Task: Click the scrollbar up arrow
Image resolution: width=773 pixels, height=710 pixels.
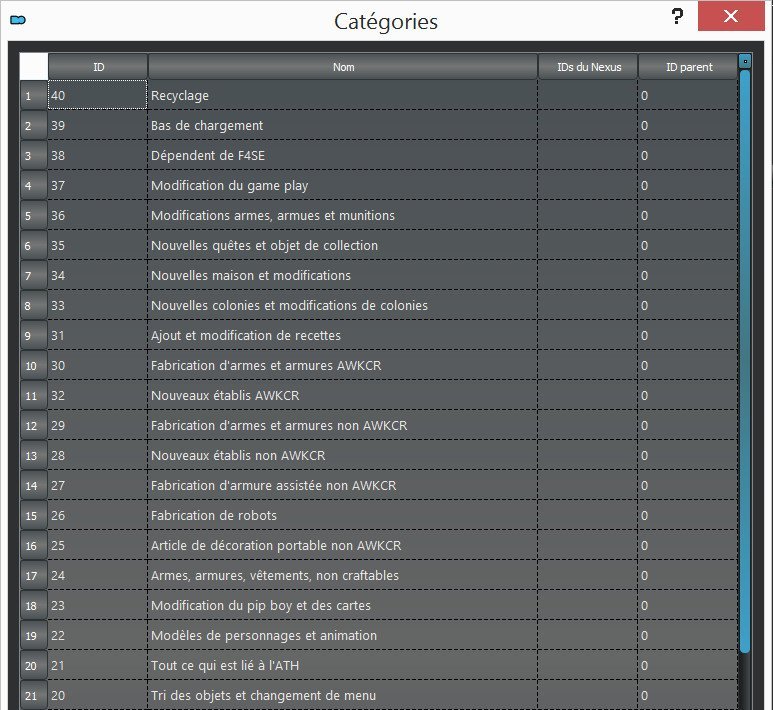Action: pyautogui.click(x=744, y=61)
